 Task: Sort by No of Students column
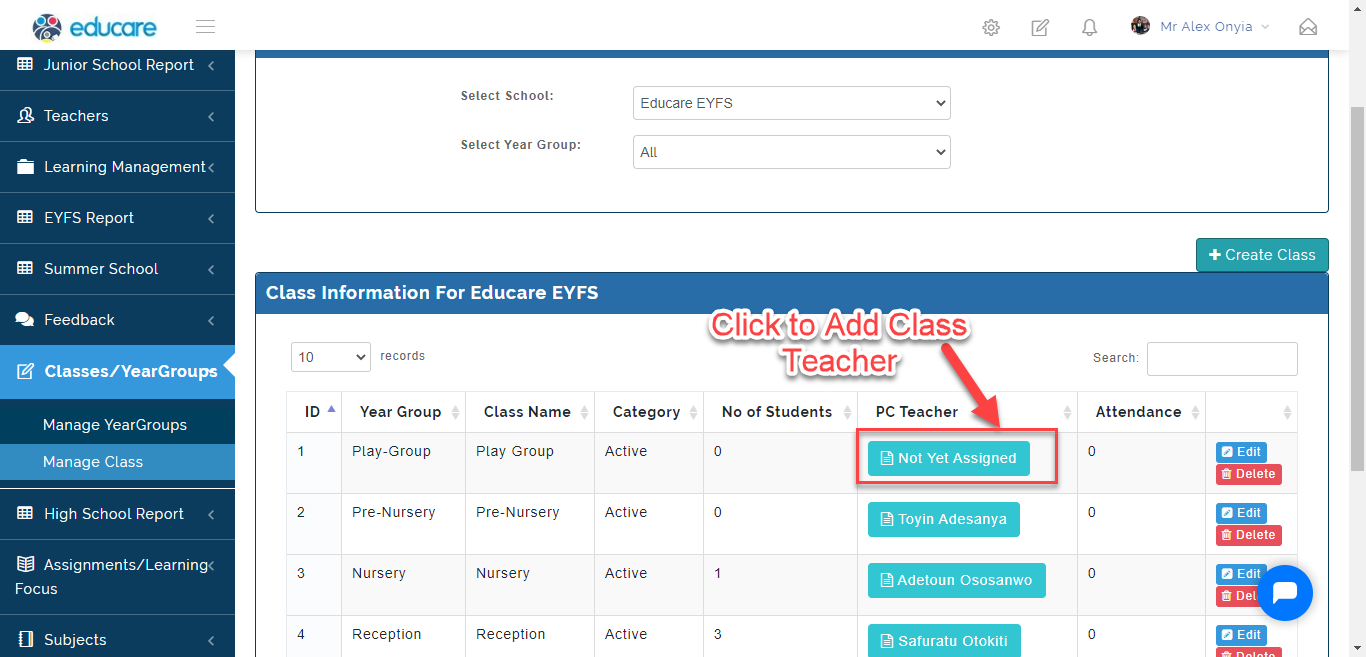(780, 412)
